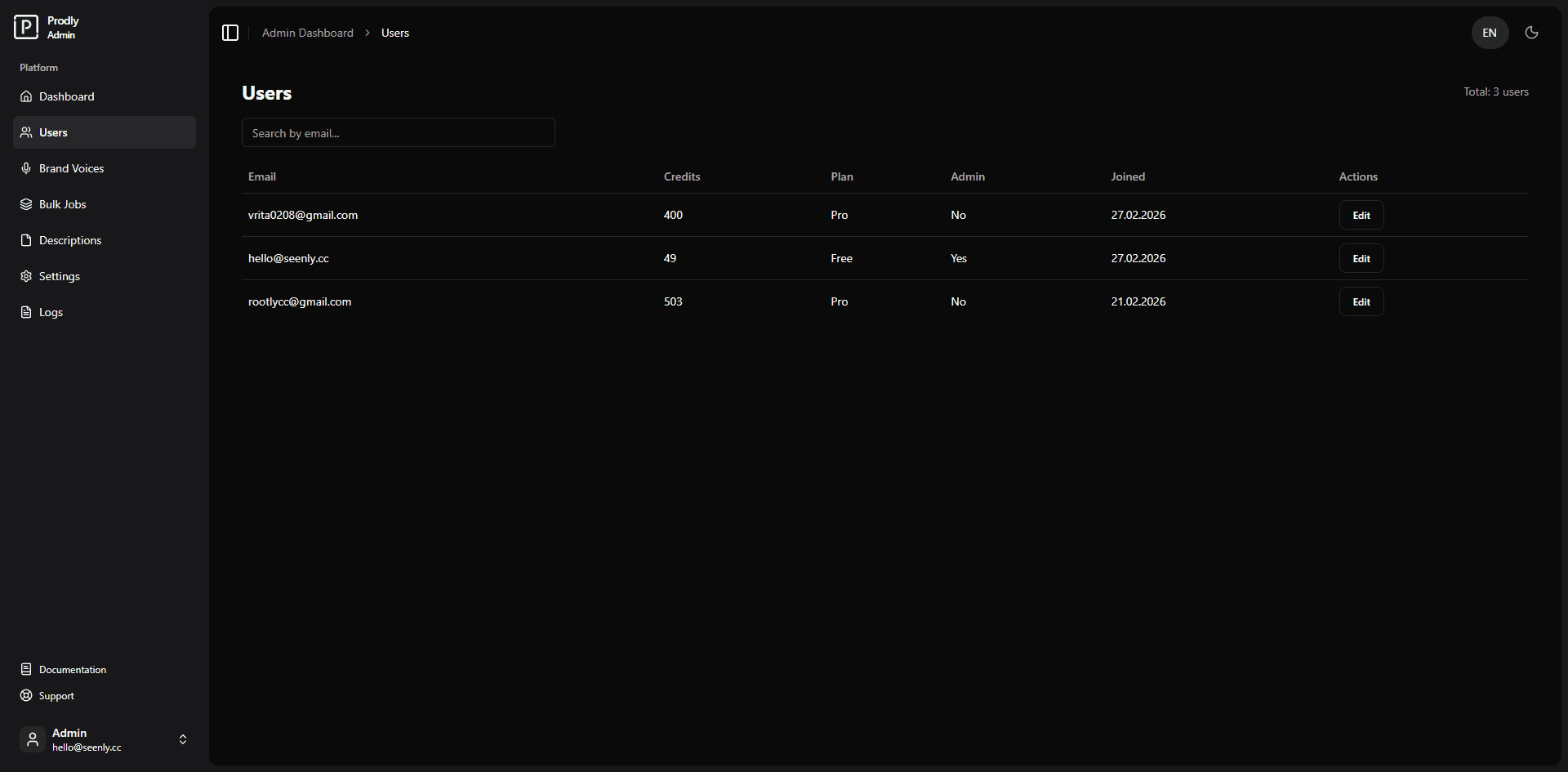Screen dimensions: 1568x772
Task: Select the Dashboard home icon
Action: (x=26, y=96)
